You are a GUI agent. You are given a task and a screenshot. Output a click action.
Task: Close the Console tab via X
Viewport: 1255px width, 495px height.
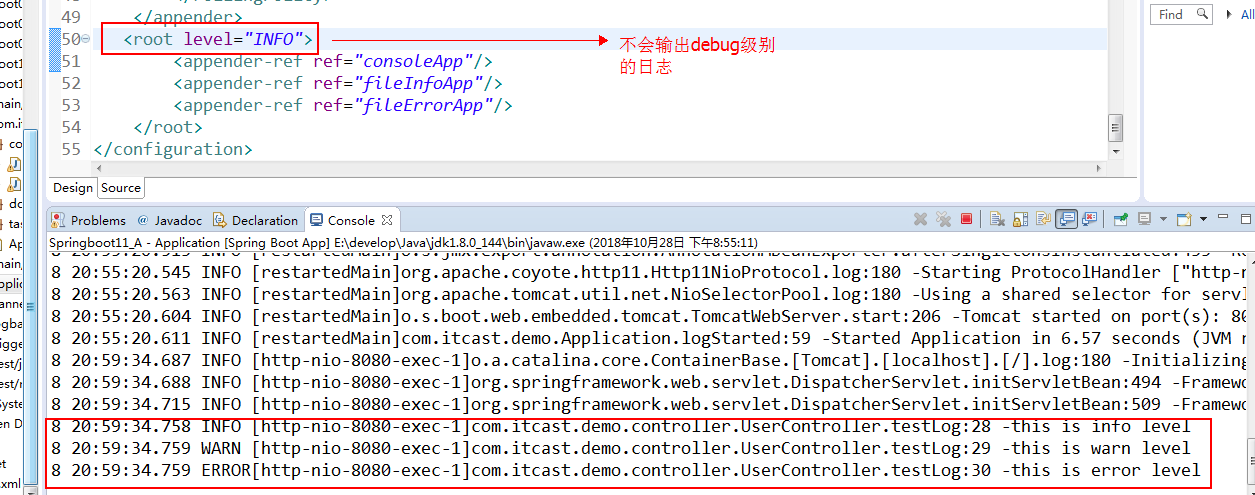tap(388, 220)
